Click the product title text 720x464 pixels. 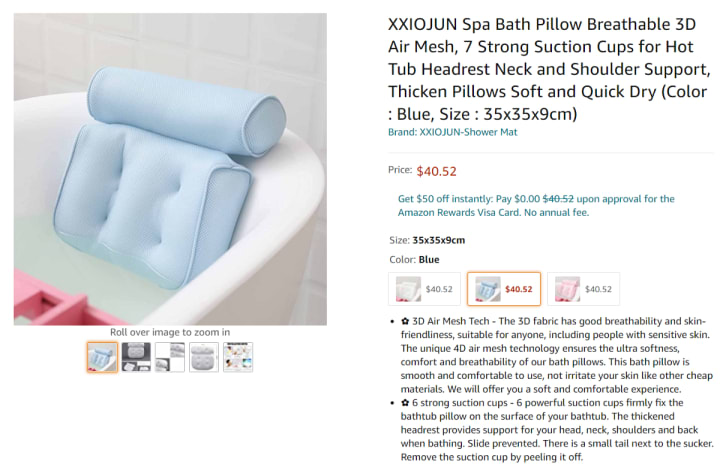(549, 69)
